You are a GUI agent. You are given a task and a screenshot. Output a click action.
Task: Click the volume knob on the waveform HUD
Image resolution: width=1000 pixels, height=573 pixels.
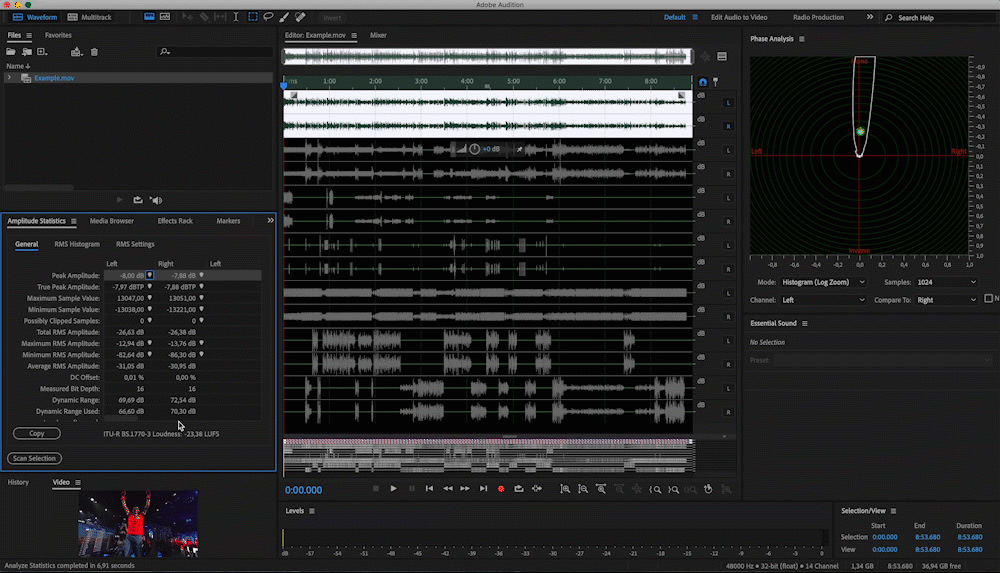point(474,149)
